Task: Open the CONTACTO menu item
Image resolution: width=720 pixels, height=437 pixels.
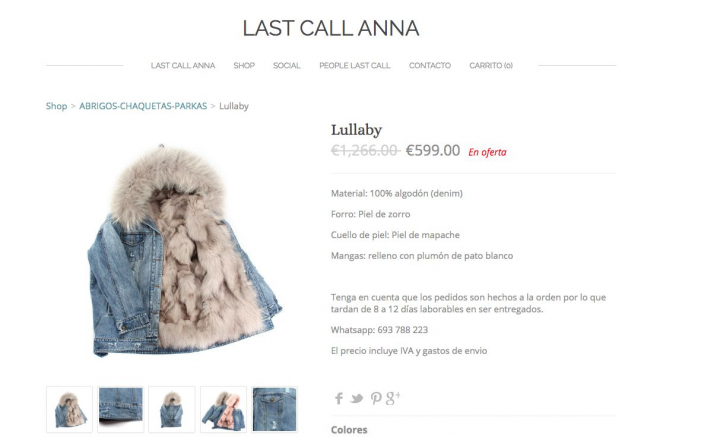Action: (x=430, y=66)
